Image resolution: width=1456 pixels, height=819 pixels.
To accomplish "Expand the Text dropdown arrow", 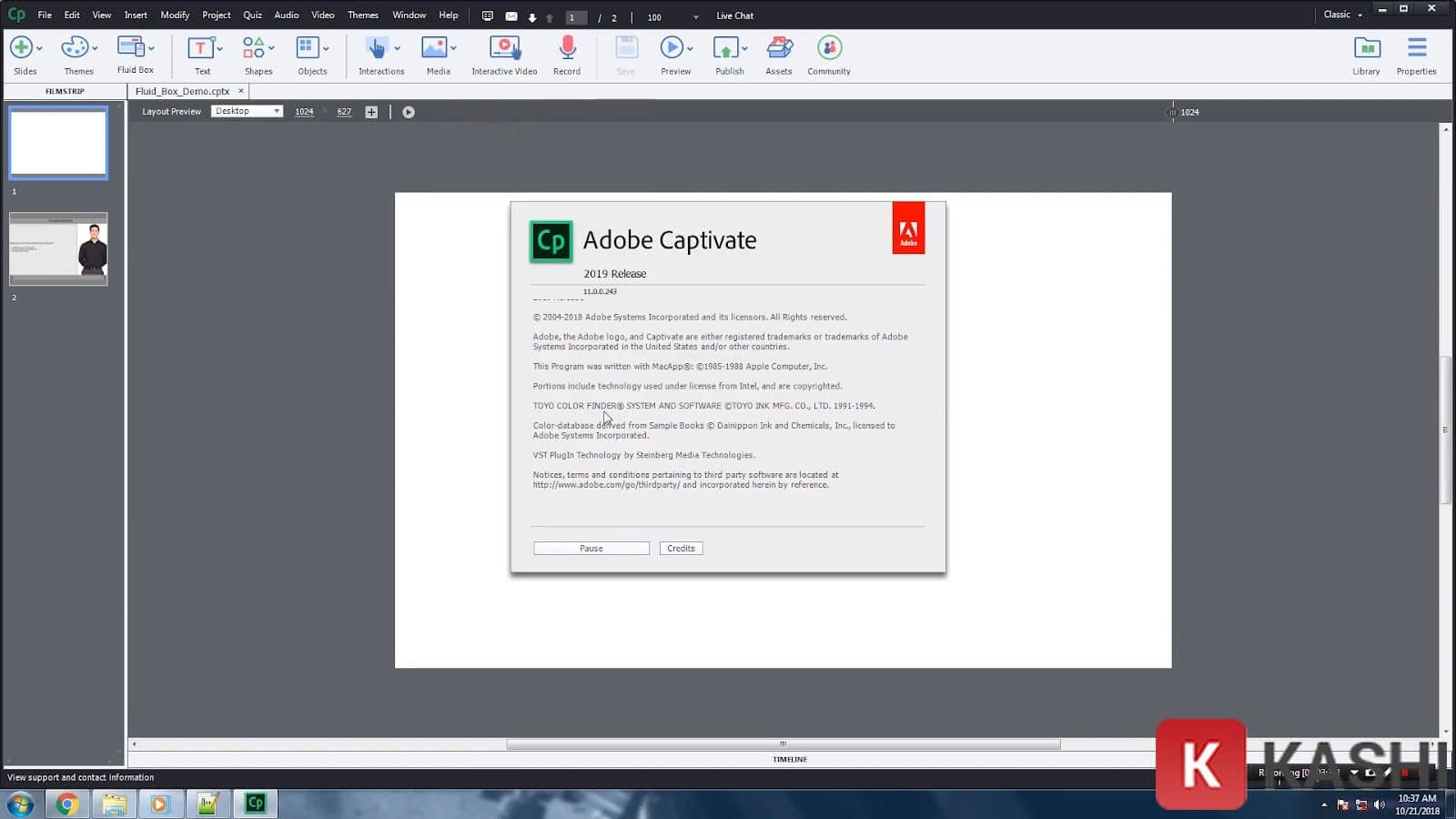I will (219, 48).
